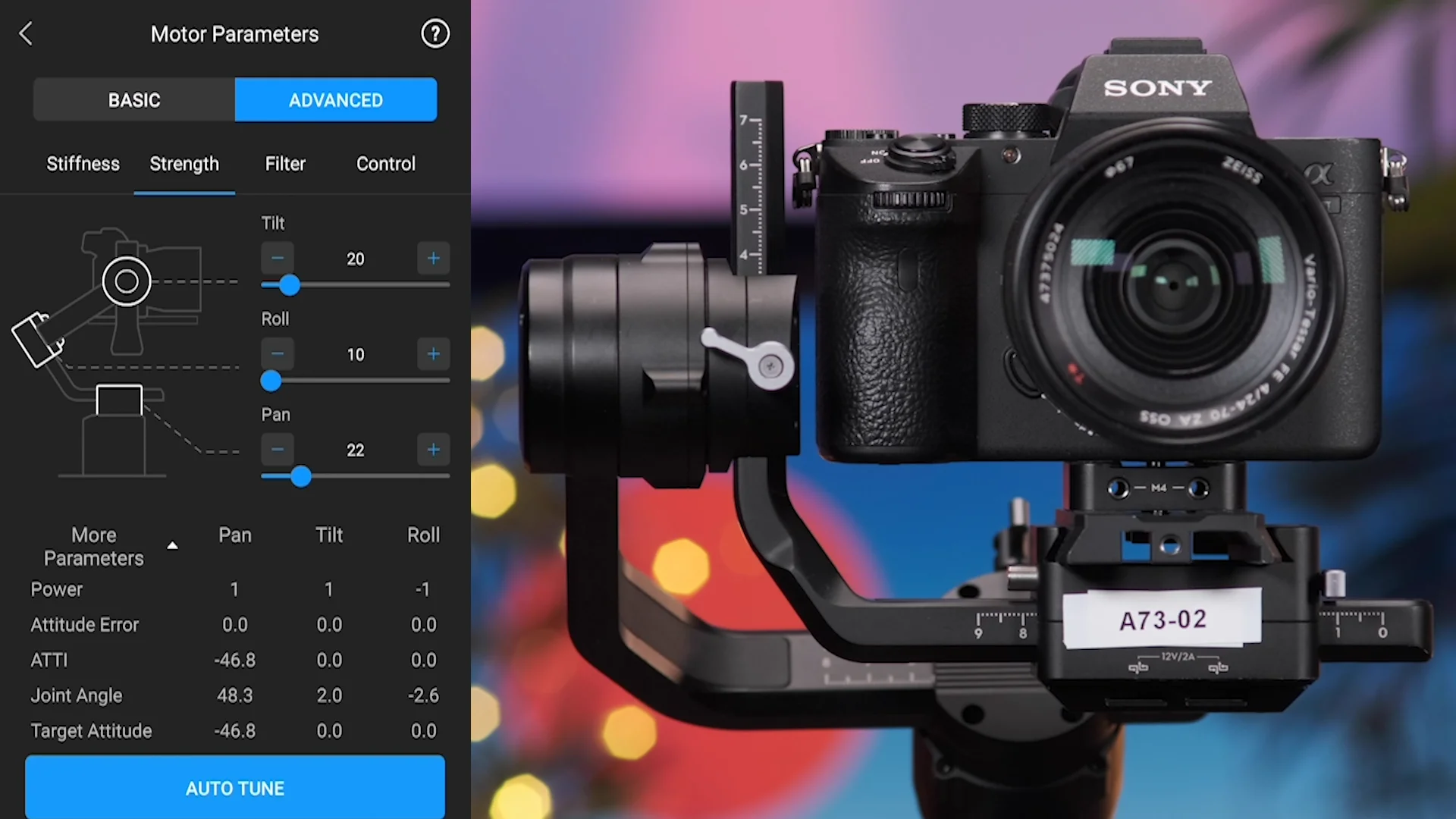Click the Pan strength slider handle
This screenshot has width=1456, height=819.
coord(301,476)
